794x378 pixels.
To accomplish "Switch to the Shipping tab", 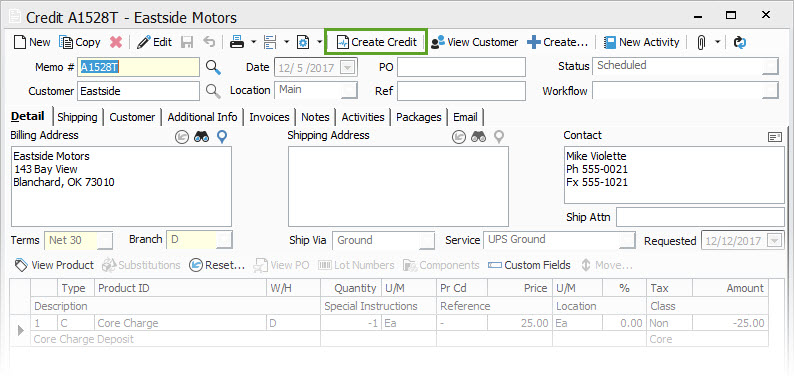I will pos(77,117).
